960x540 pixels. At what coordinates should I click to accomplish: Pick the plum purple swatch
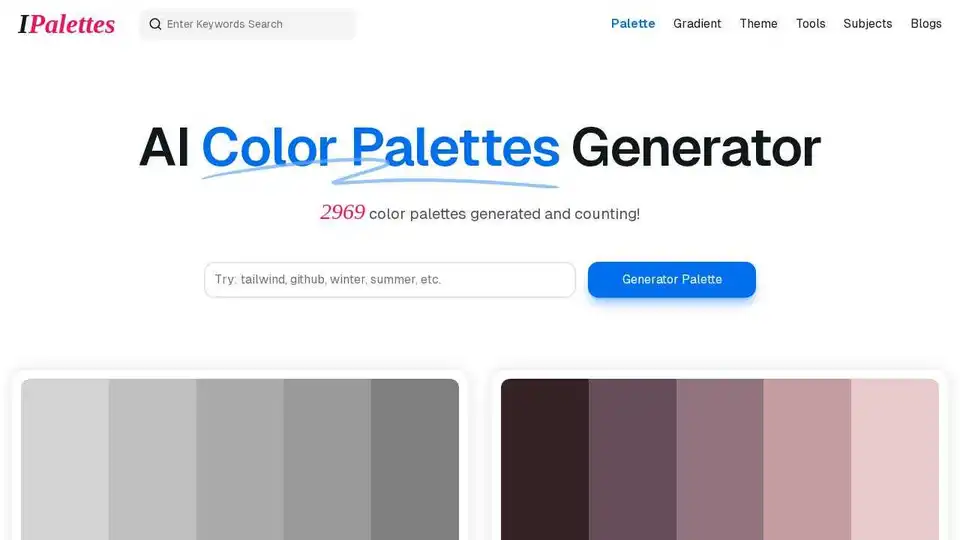(632, 459)
